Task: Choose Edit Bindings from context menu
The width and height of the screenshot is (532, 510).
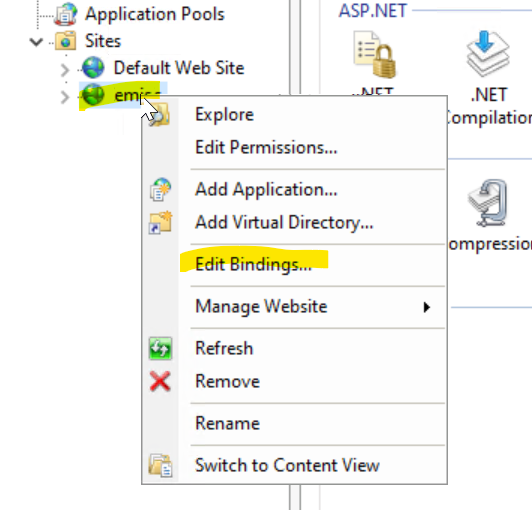Action: tap(253, 264)
